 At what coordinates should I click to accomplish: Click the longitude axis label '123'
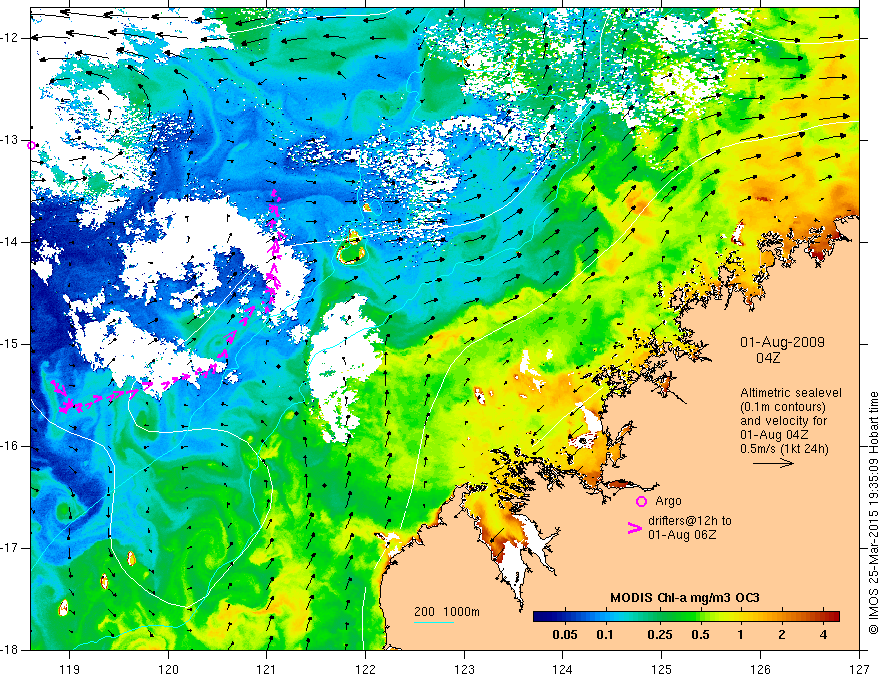[x=464, y=669]
